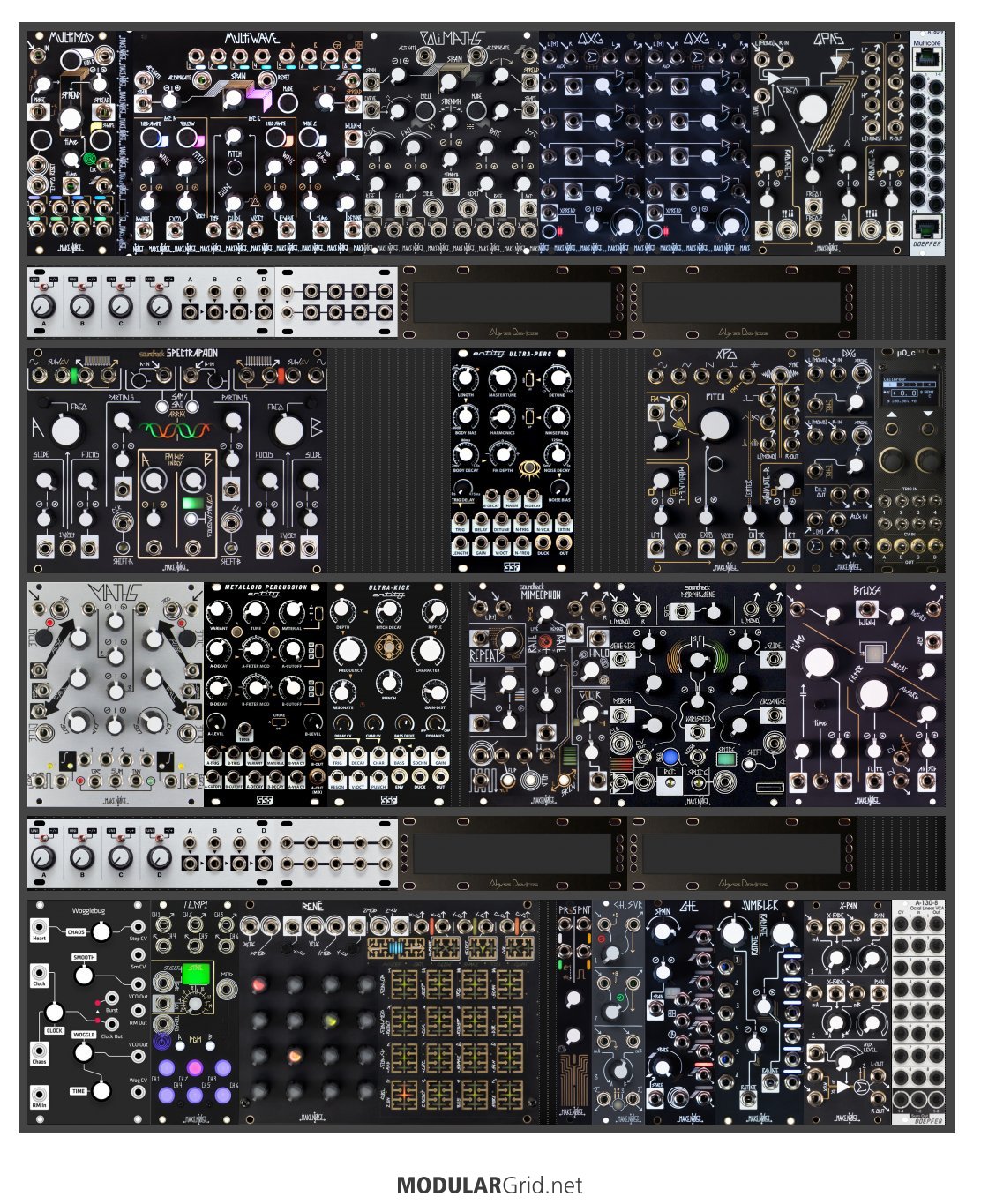Select the Wogglebug module
This screenshot has height=1204, width=981.
(89, 1012)
